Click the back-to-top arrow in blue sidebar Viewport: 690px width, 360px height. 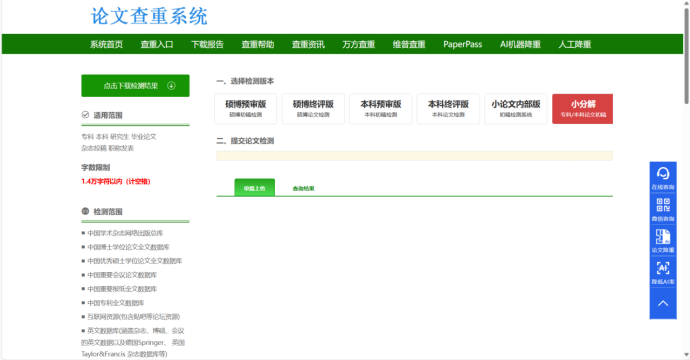pyautogui.click(x=663, y=303)
